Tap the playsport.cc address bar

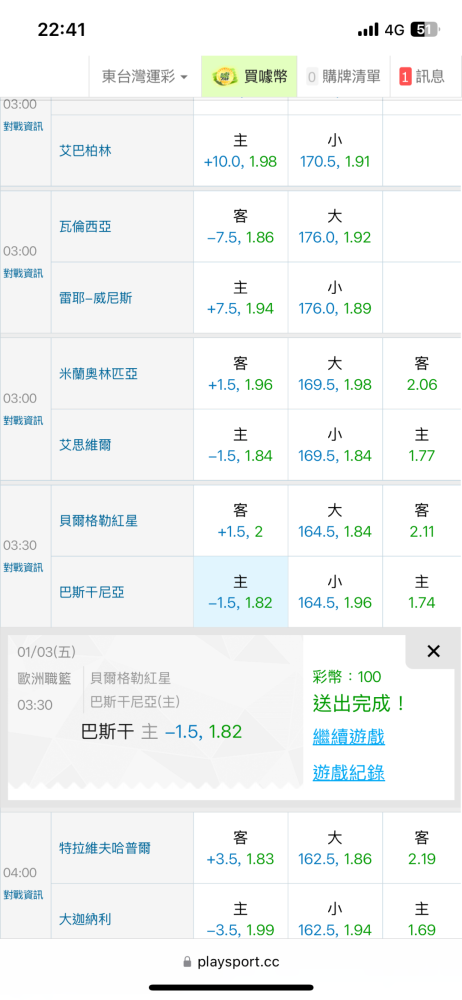[231, 961]
